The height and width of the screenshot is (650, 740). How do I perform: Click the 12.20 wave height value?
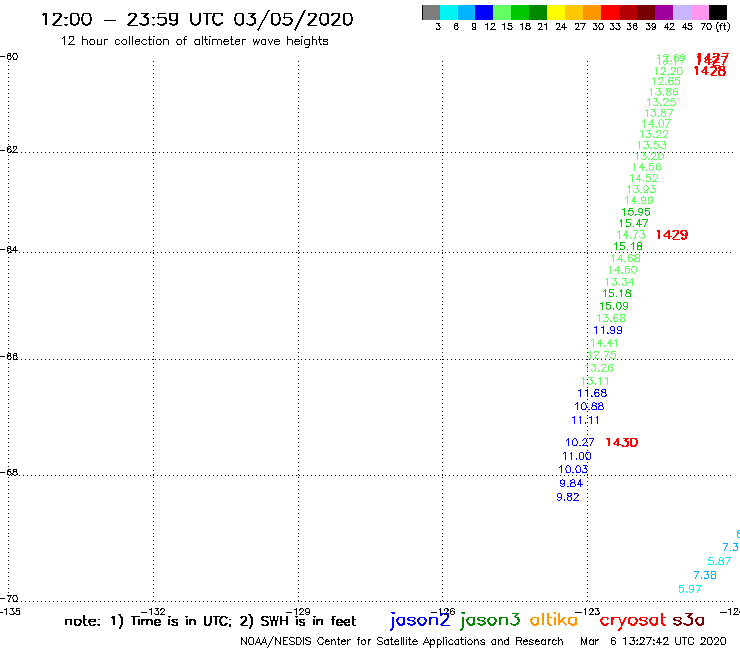(x=668, y=71)
